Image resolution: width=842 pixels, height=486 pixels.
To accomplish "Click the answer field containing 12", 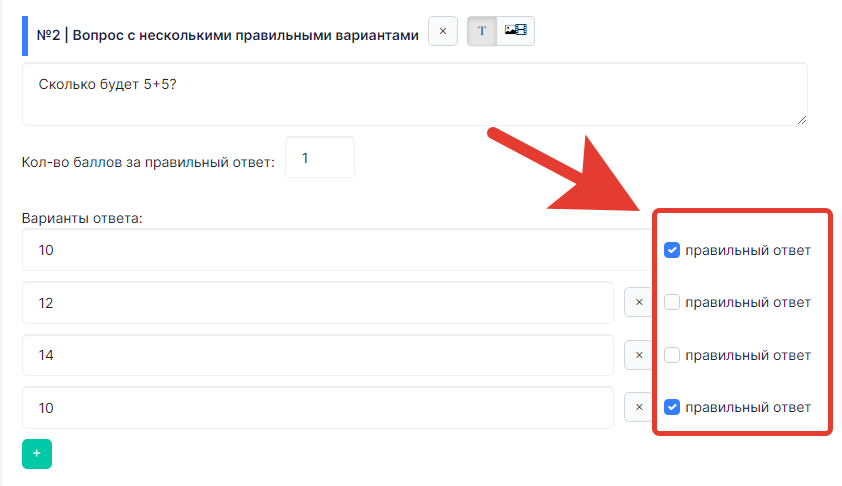I will click(x=318, y=303).
